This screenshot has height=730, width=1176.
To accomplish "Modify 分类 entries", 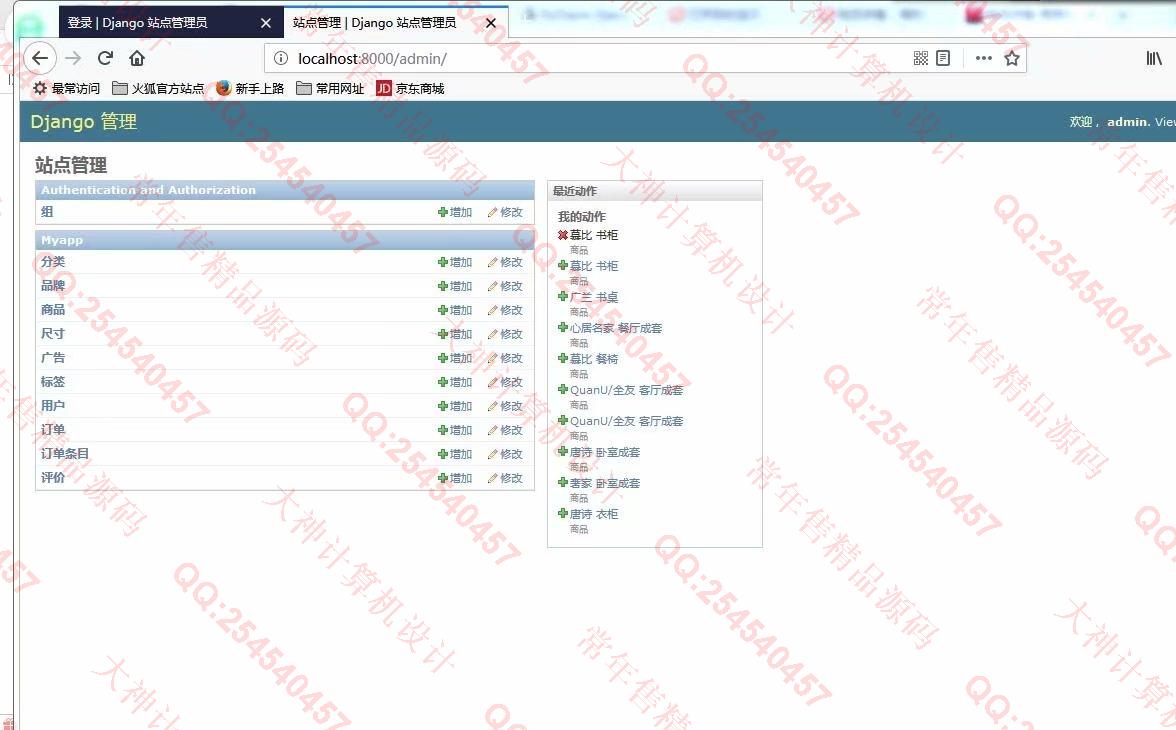I will click(505, 262).
